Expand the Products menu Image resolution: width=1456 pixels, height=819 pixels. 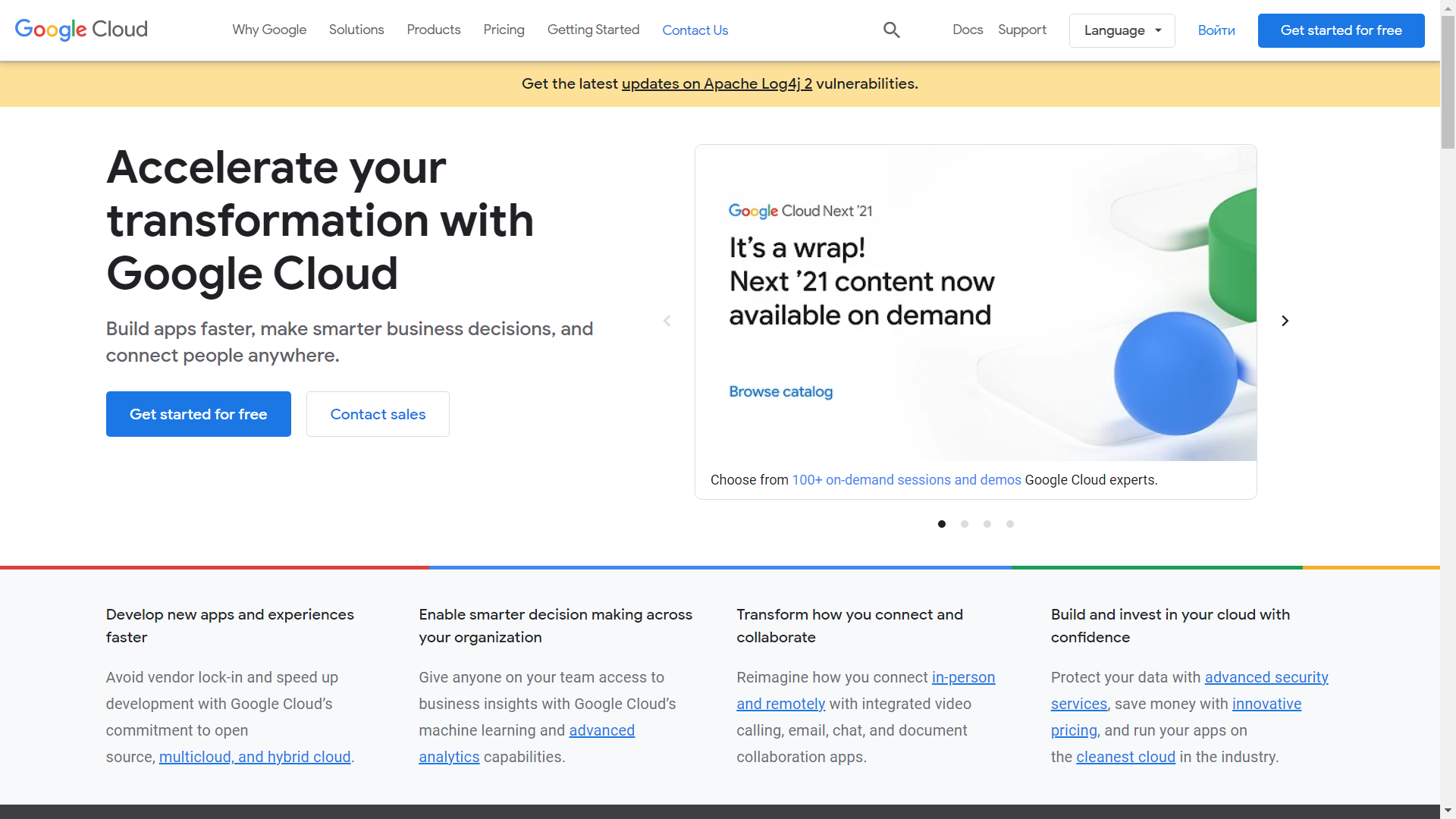433,30
